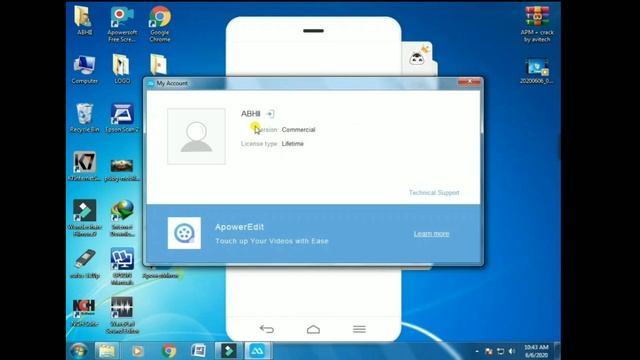Select the Recycle Bin icon
This screenshot has width=640, height=360.
tap(84, 118)
